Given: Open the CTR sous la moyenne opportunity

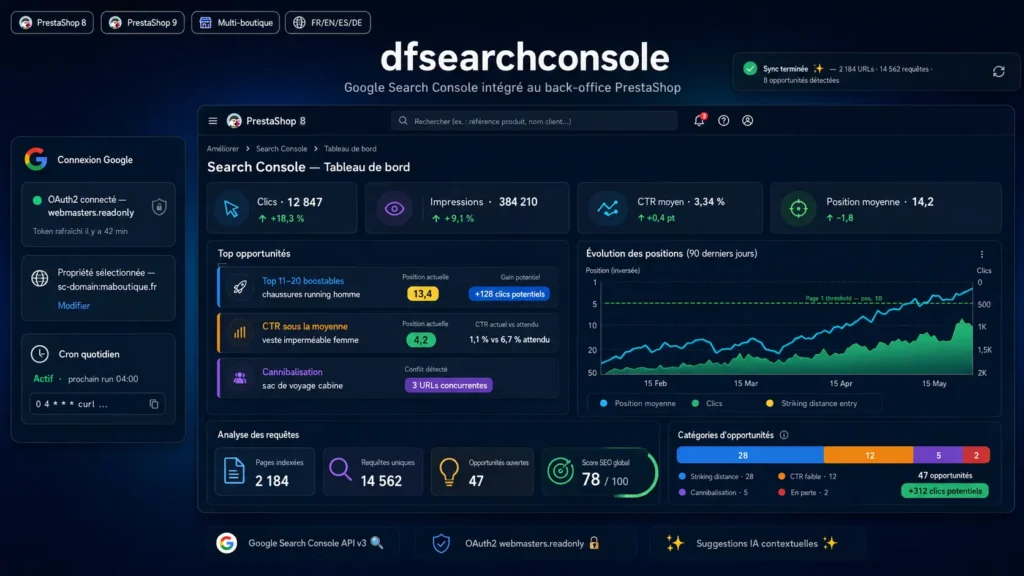Looking at the screenshot, I should 305,327.
